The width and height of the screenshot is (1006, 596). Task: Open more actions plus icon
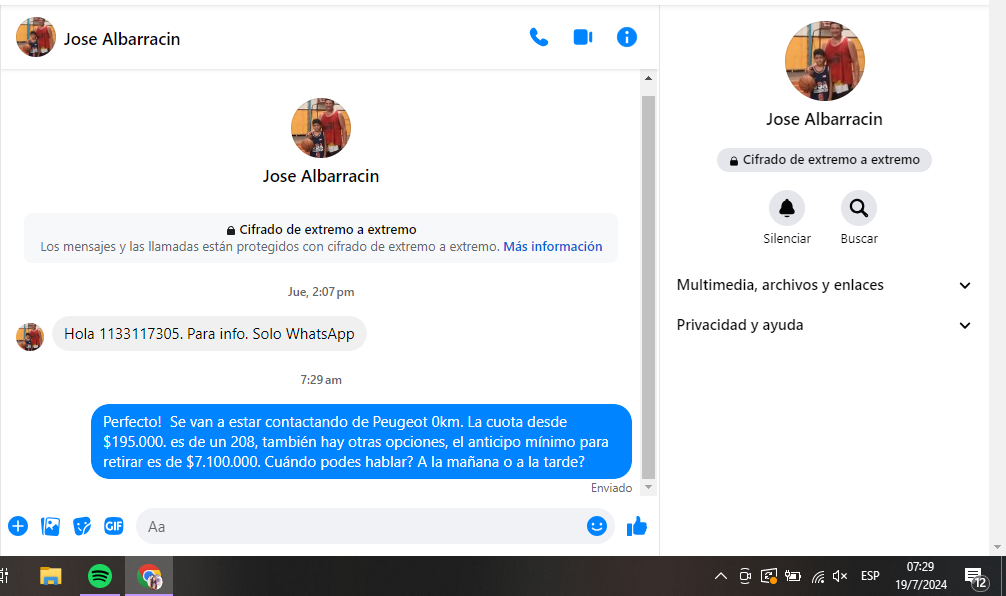(x=18, y=526)
